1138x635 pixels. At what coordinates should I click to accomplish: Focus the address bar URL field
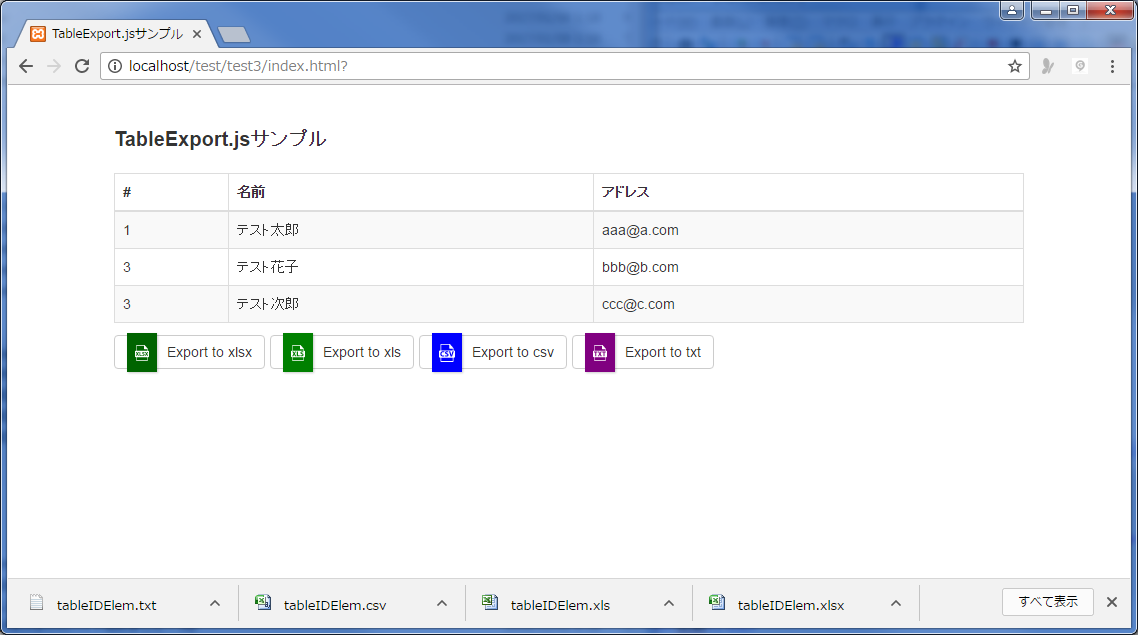click(565, 66)
